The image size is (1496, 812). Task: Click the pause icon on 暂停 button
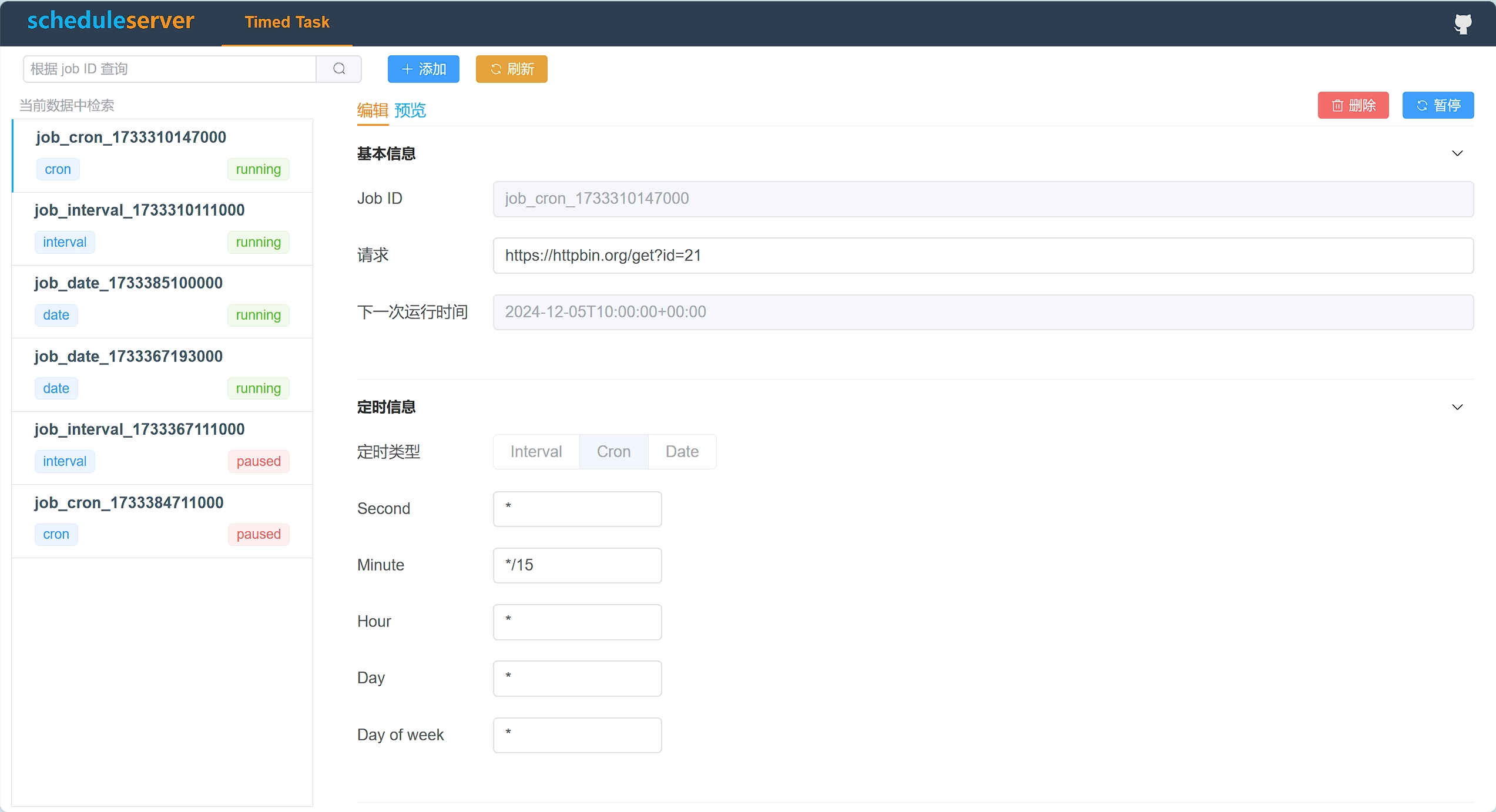[x=1422, y=106]
